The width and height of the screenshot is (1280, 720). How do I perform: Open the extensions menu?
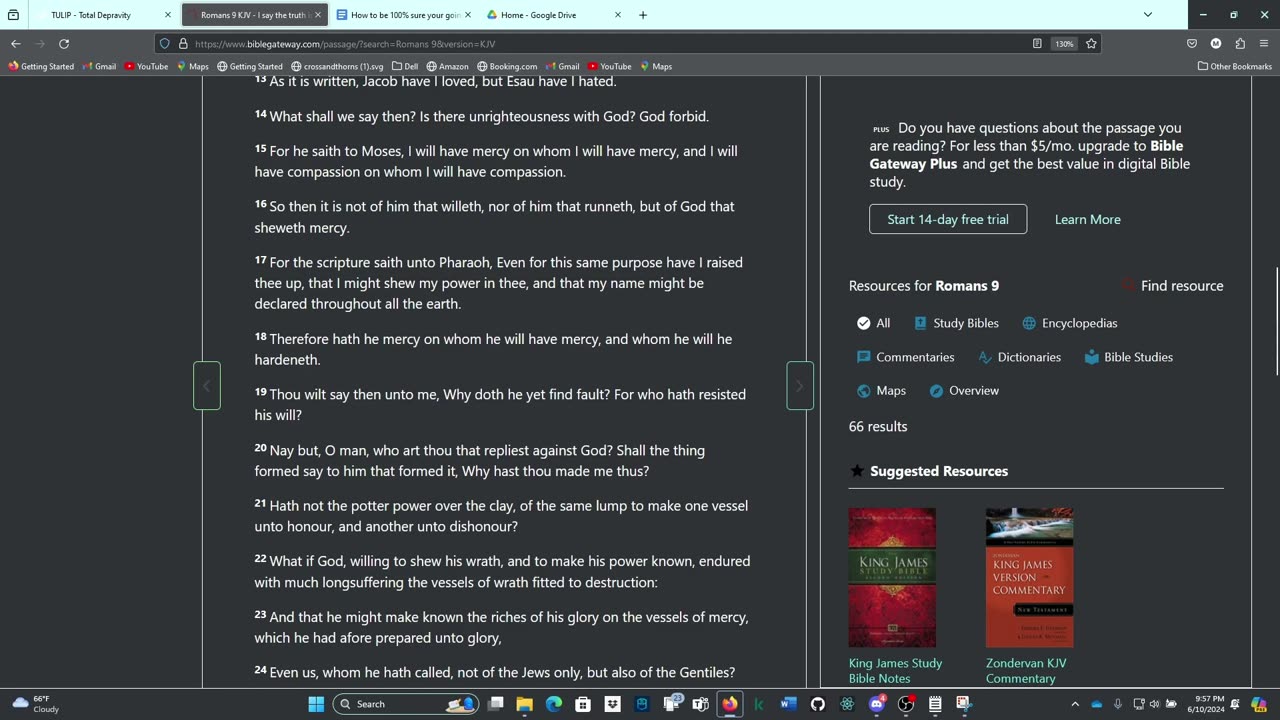pyautogui.click(x=1241, y=44)
